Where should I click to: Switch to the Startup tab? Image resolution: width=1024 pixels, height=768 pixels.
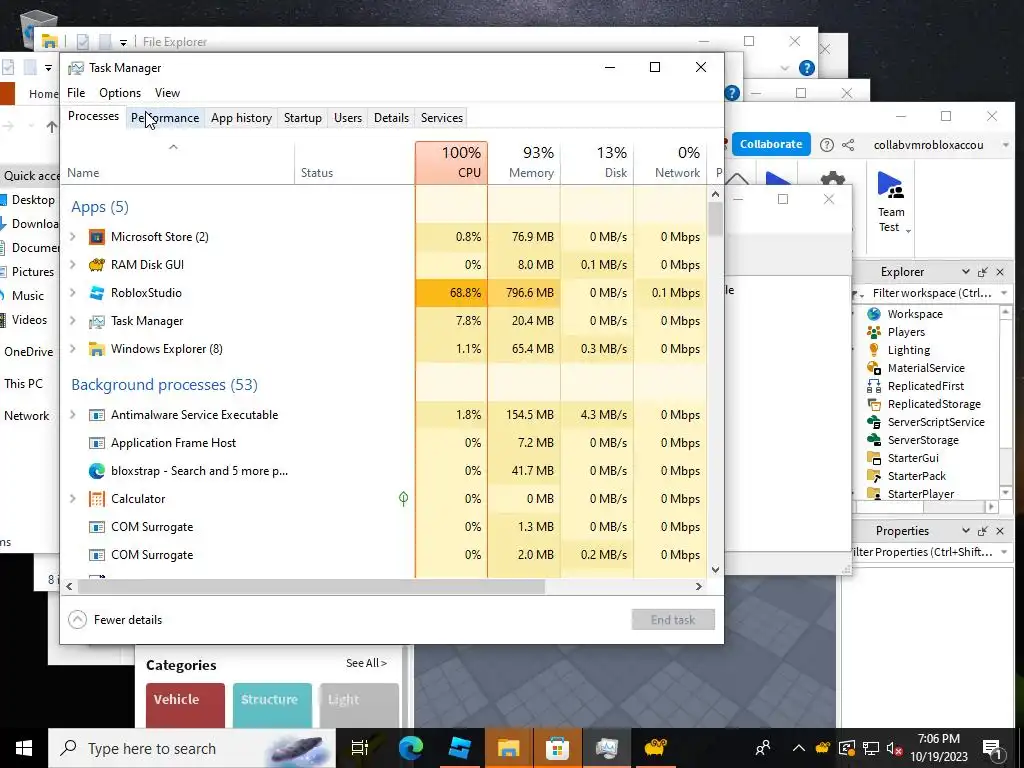tap(302, 118)
